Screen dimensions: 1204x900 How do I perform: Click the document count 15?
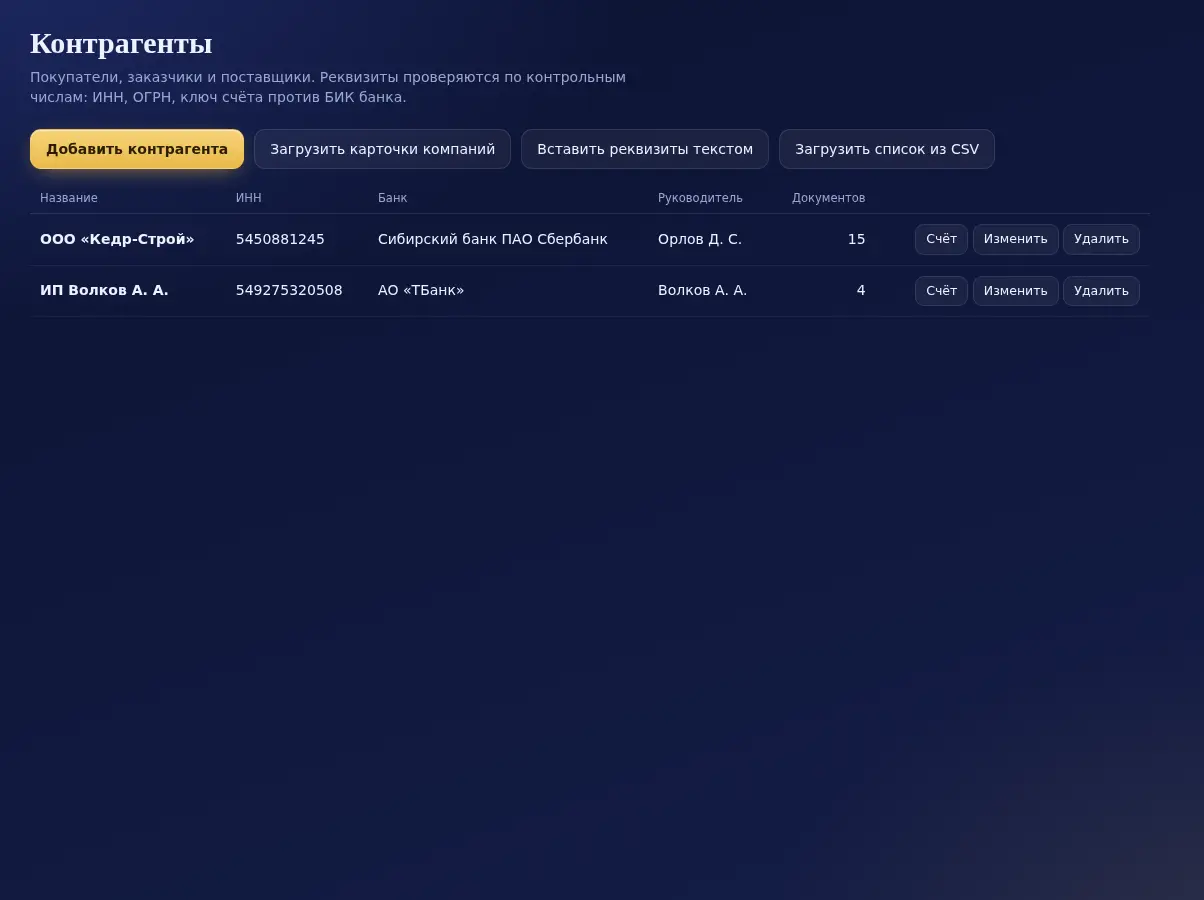coord(856,239)
